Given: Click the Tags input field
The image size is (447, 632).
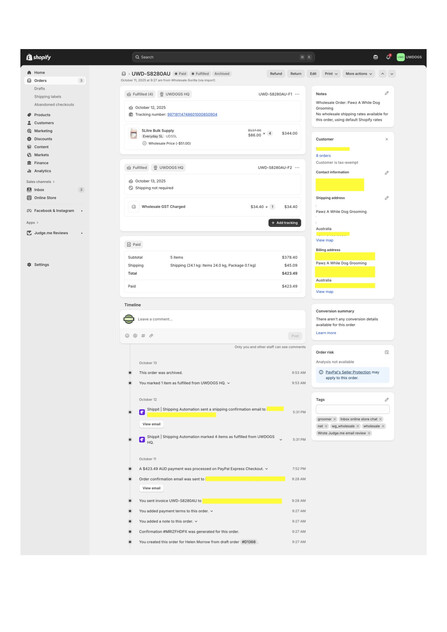Looking at the screenshot, I should click(x=353, y=409).
